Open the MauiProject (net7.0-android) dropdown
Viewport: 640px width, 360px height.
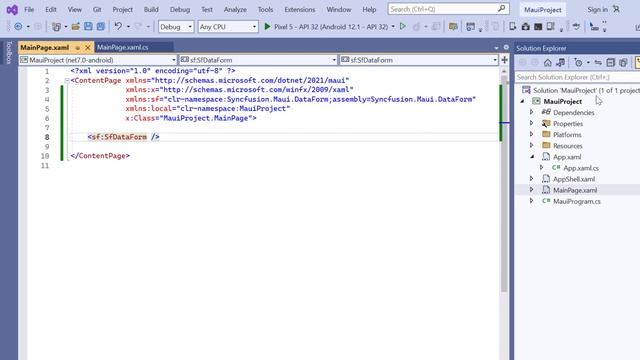(x=98, y=60)
